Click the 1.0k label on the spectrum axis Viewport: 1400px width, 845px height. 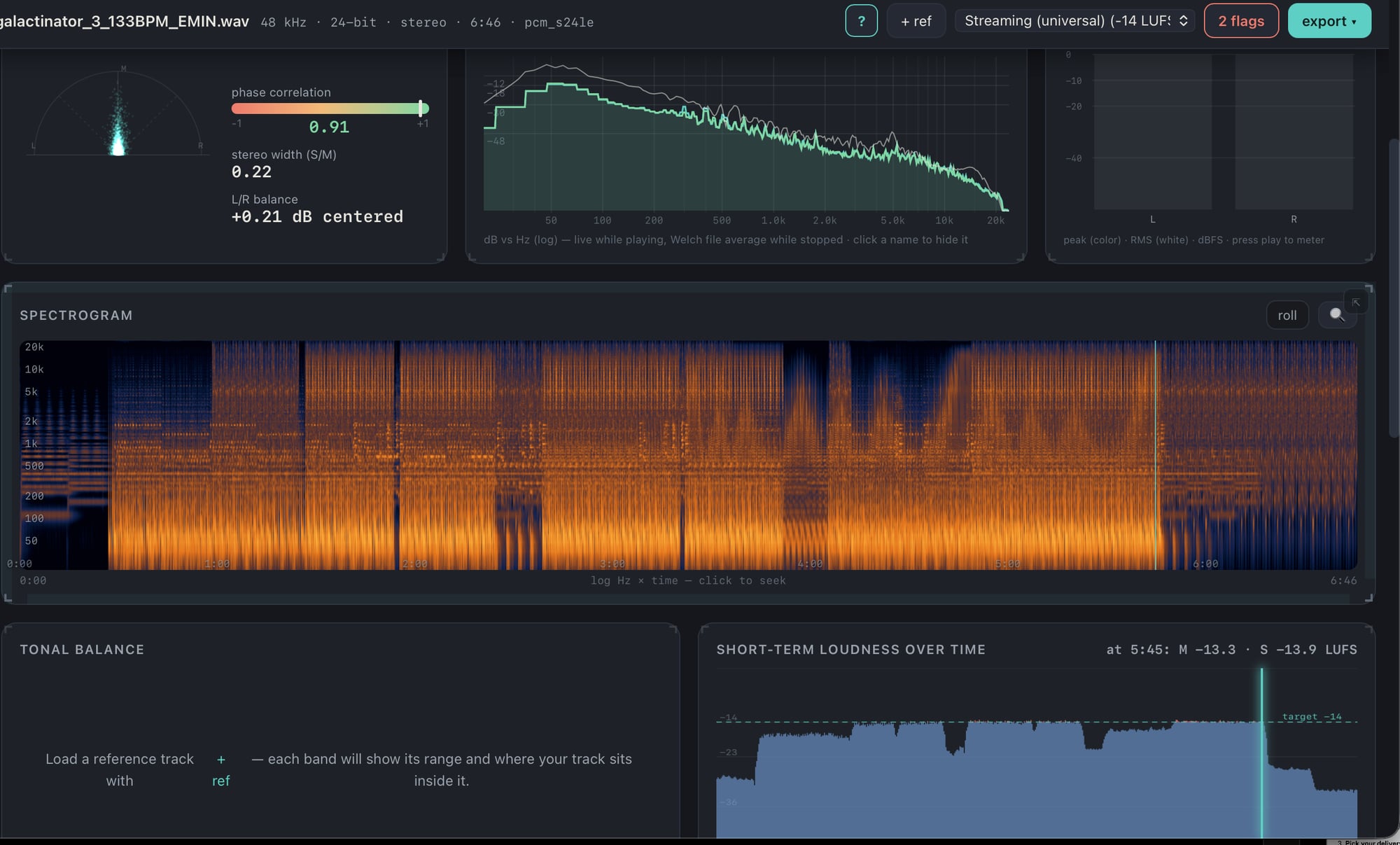(773, 221)
